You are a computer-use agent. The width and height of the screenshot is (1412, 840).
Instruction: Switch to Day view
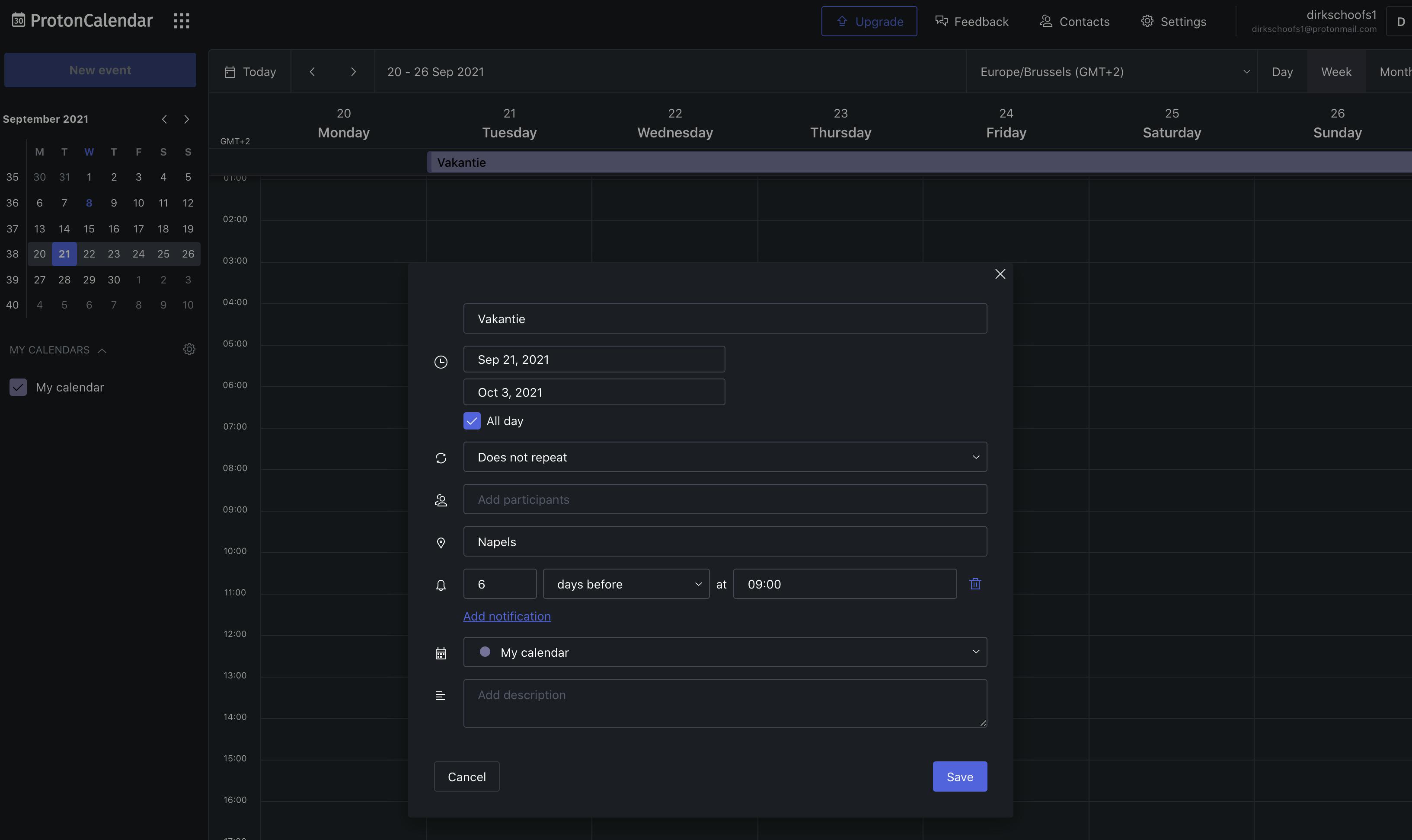point(1282,72)
